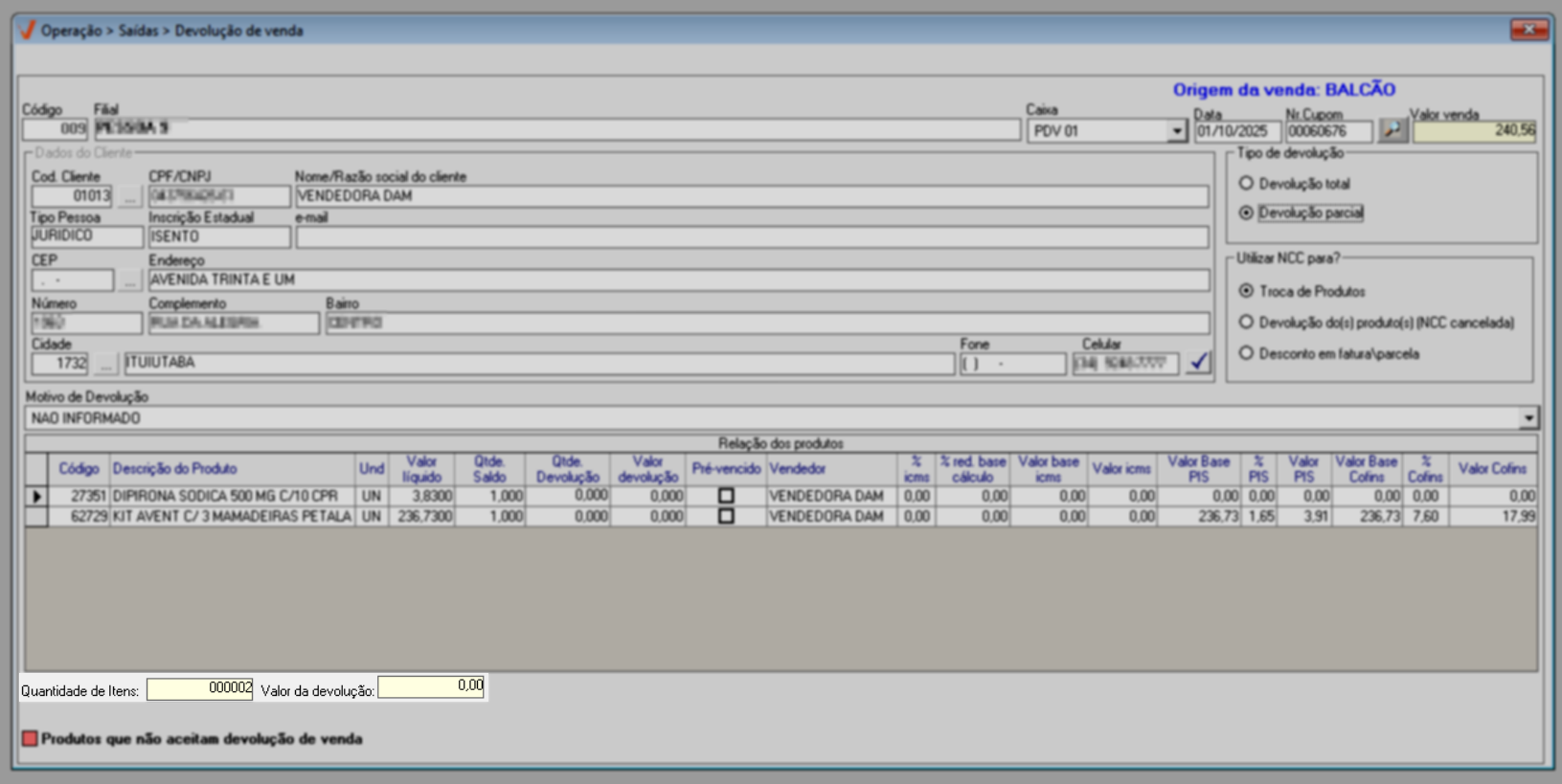Click the red legend square for non-returnable products
Image resolution: width=1562 pixels, height=784 pixels.
(30, 739)
